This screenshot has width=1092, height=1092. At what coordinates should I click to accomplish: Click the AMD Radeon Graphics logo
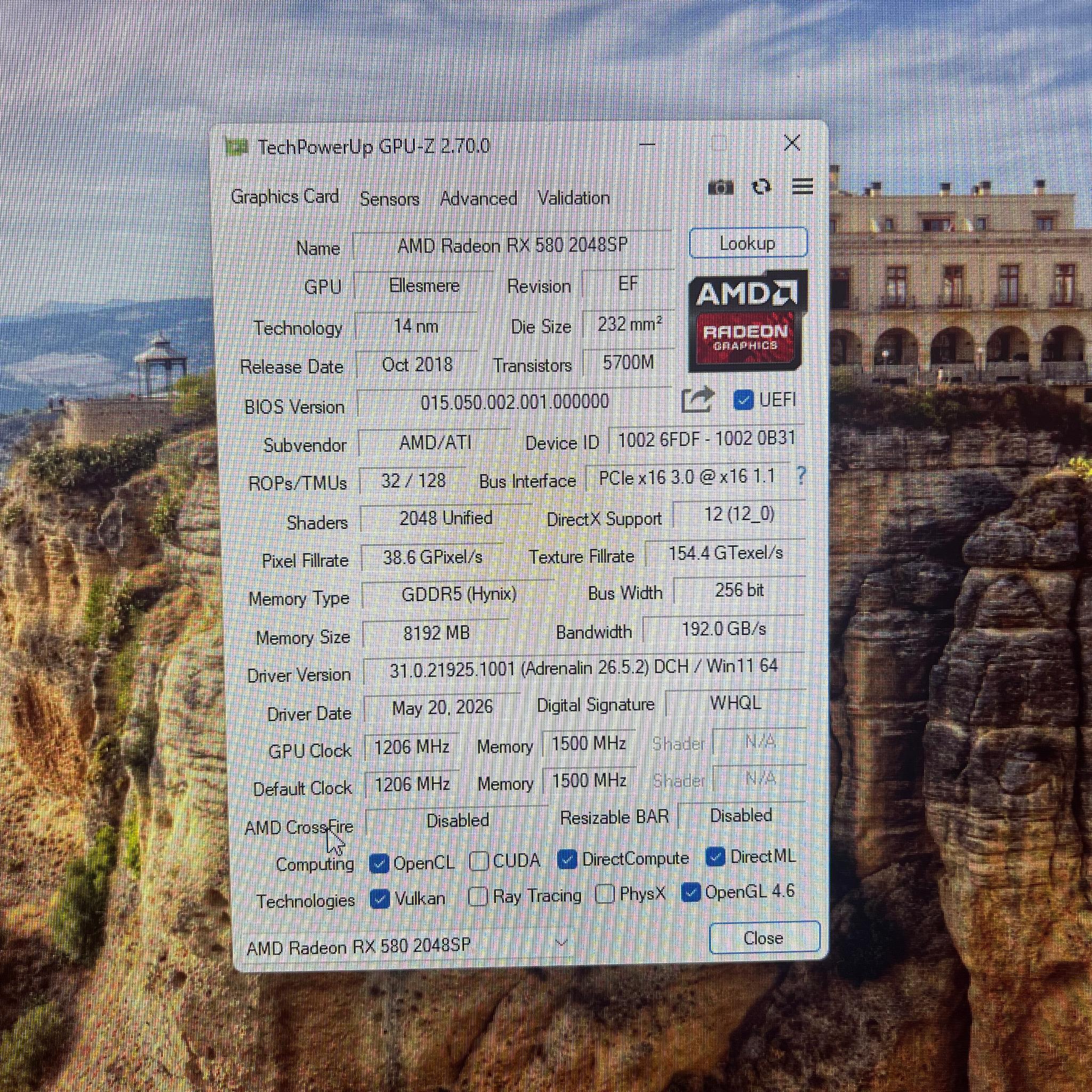click(x=748, y=321)
